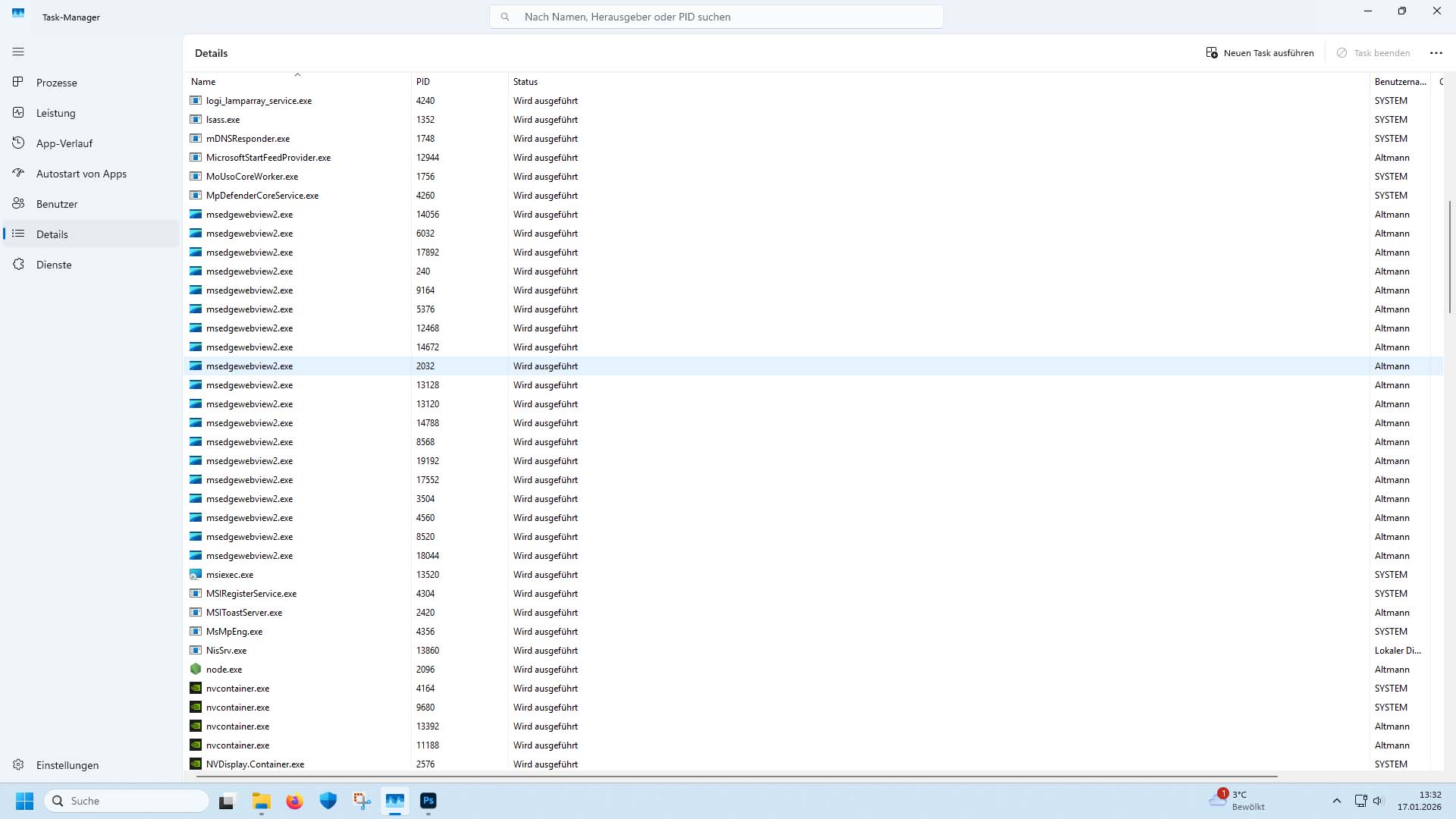Open the Benutzer users page icon
1456x819 pixels.
click(18, 203)
